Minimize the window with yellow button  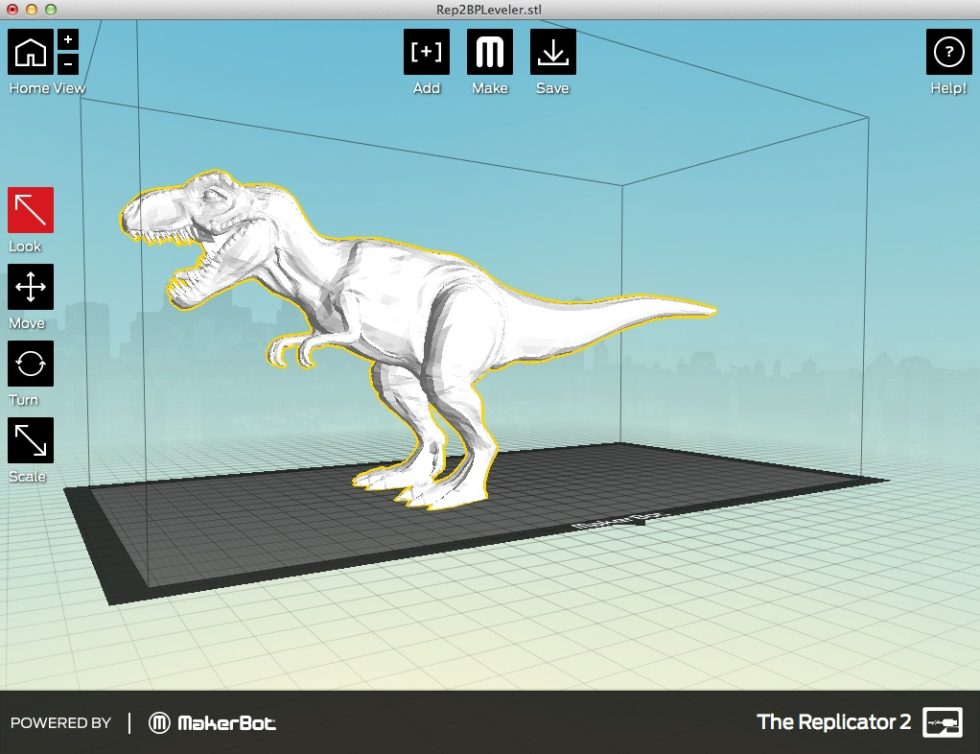coord(31,9)
